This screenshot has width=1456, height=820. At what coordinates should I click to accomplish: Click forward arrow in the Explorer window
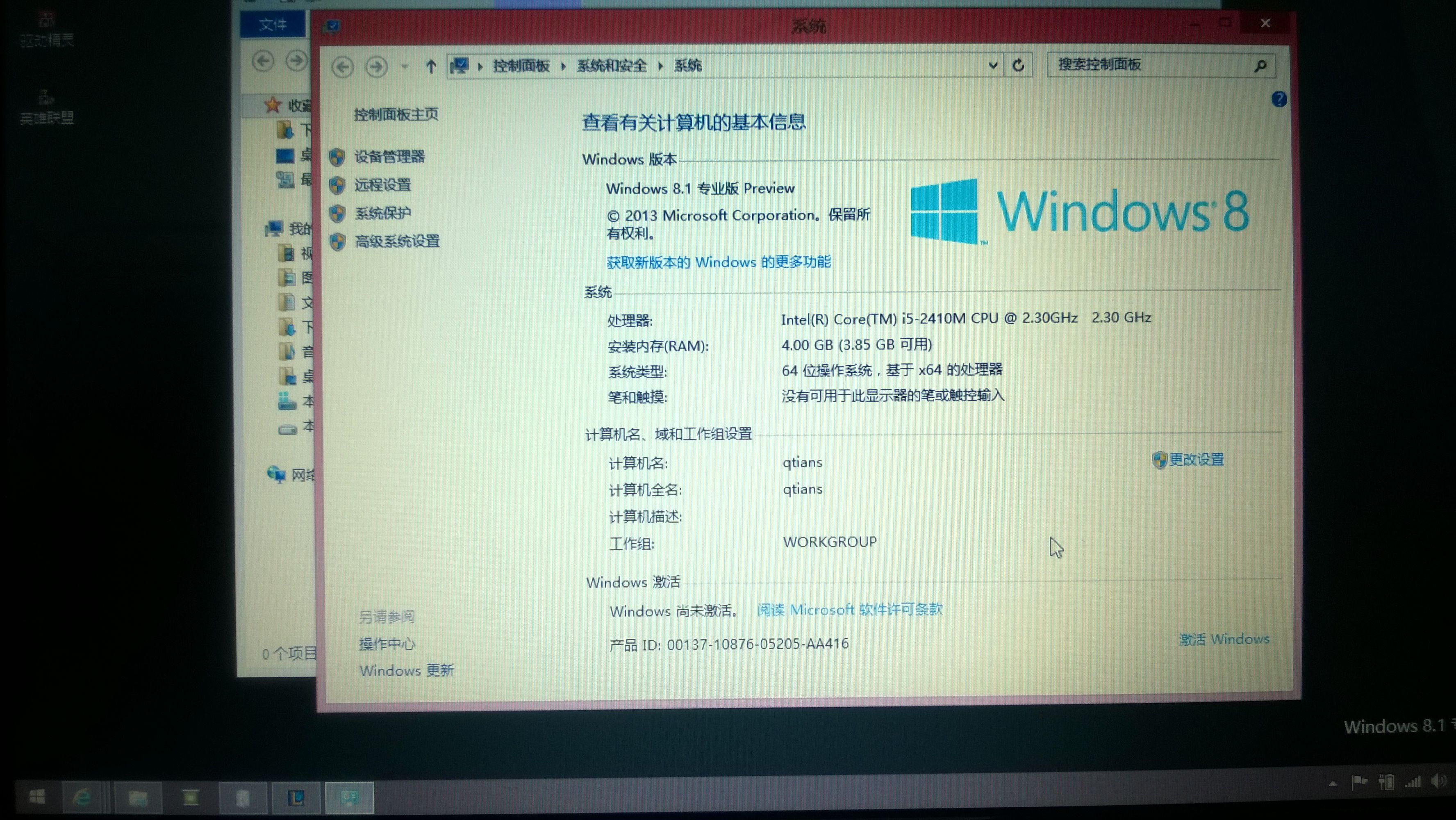[x=296, y=61]
